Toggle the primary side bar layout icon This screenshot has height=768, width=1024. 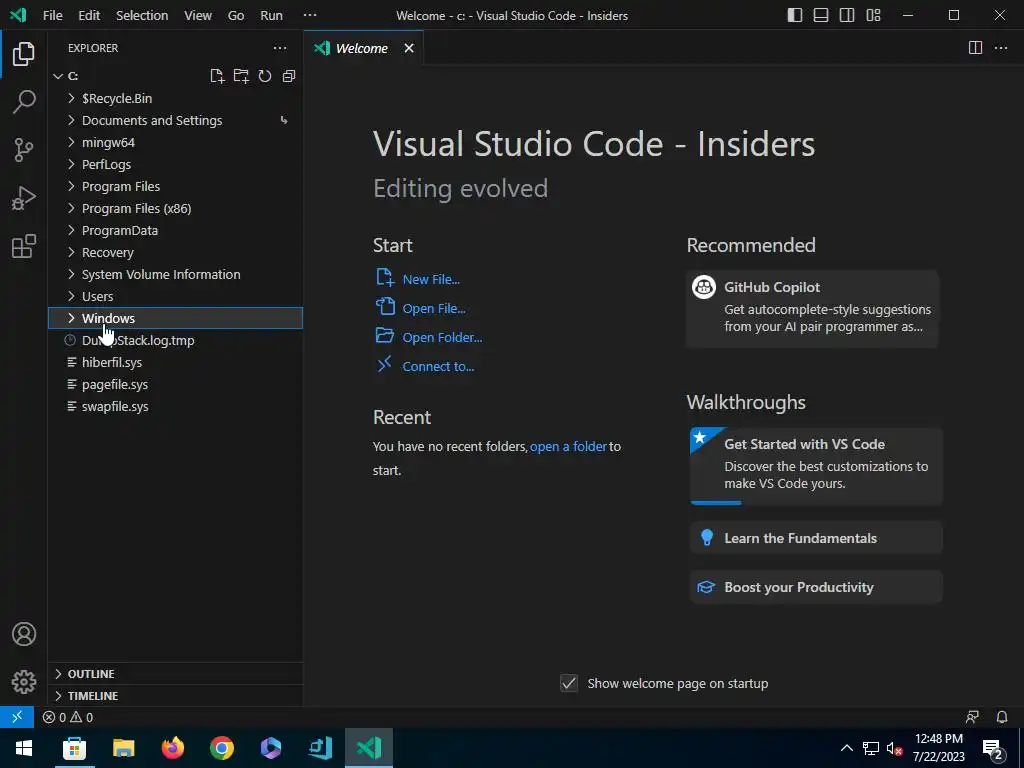click(795, 15)
